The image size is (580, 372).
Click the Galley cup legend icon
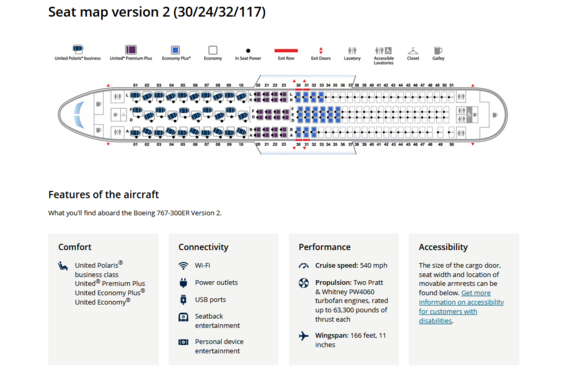[438, 51]
